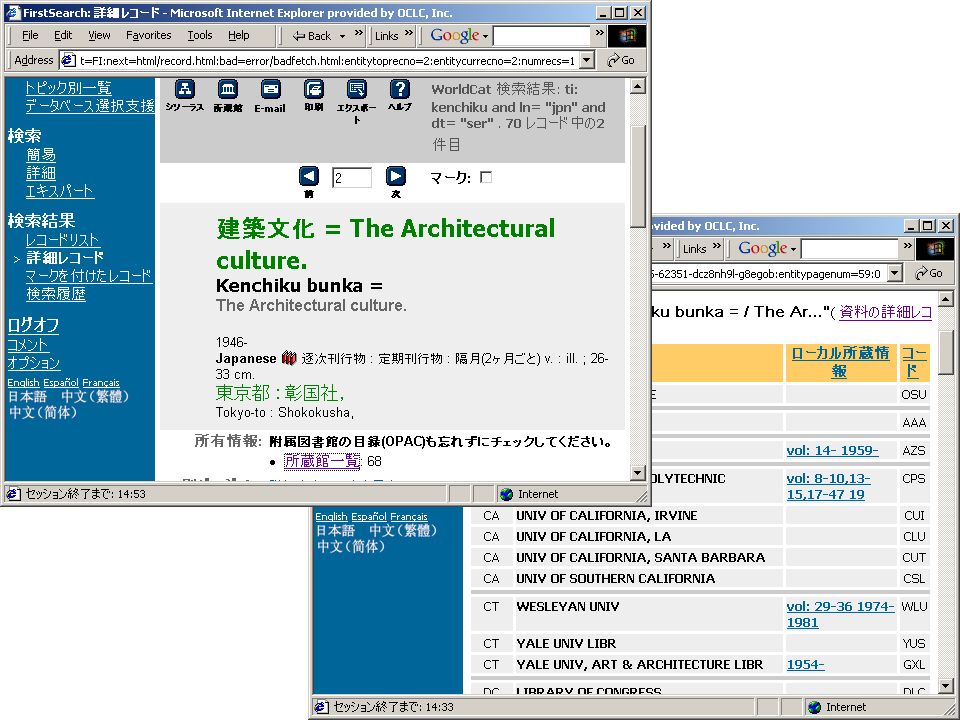Go to previous record with left arrow
Image resolution: width=960 pixels, height=720 pixels.
(x=309, y=176)
